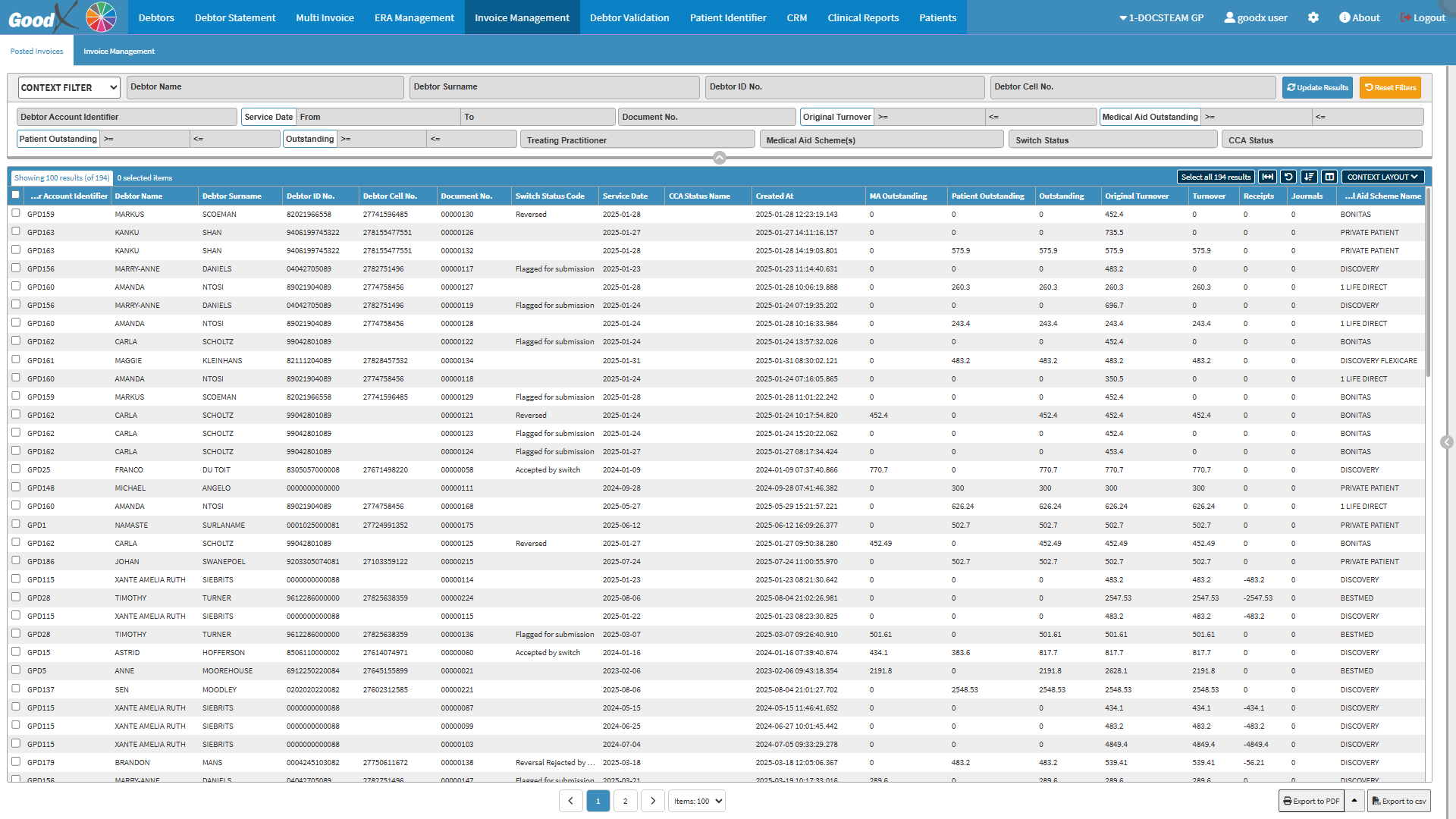Click the Update Results button
The width and height of the screenshot is (1456, 819).
click(1317, 88)
